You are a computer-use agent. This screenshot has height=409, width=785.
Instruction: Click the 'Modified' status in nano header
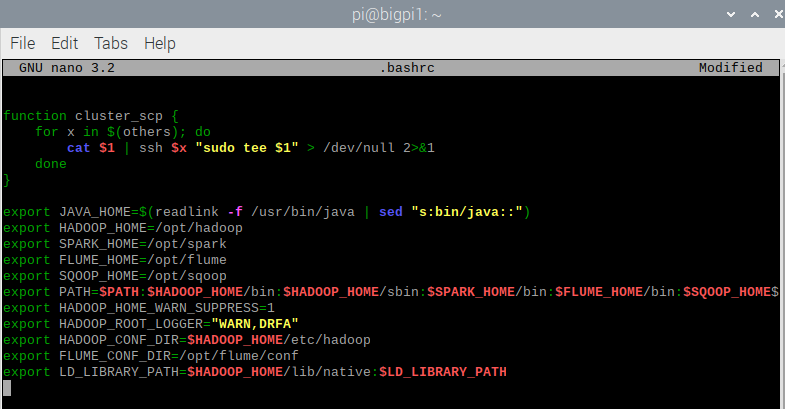pyautogui.click(x=731, y=68)
